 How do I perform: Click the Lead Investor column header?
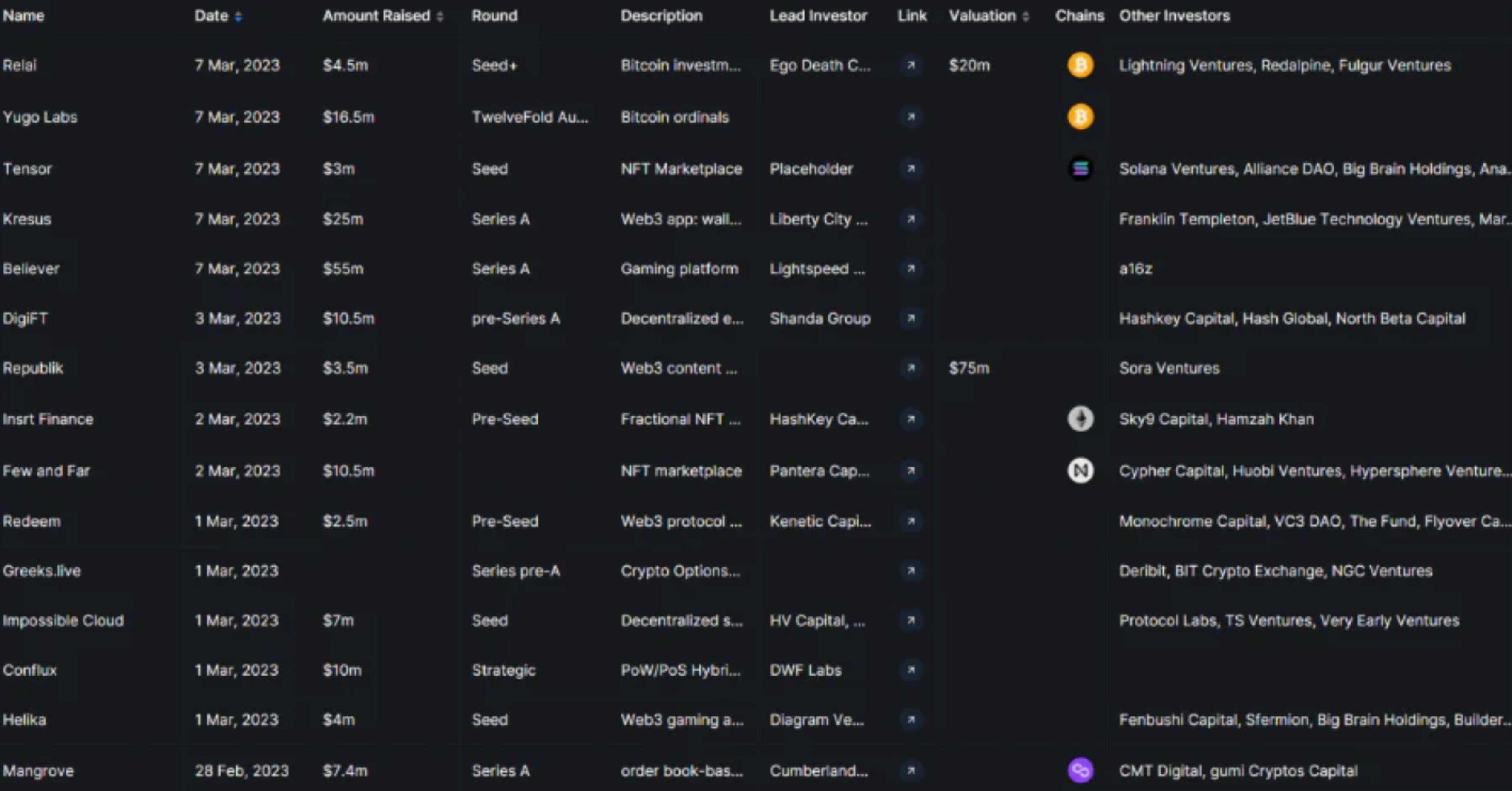(818, 16)
